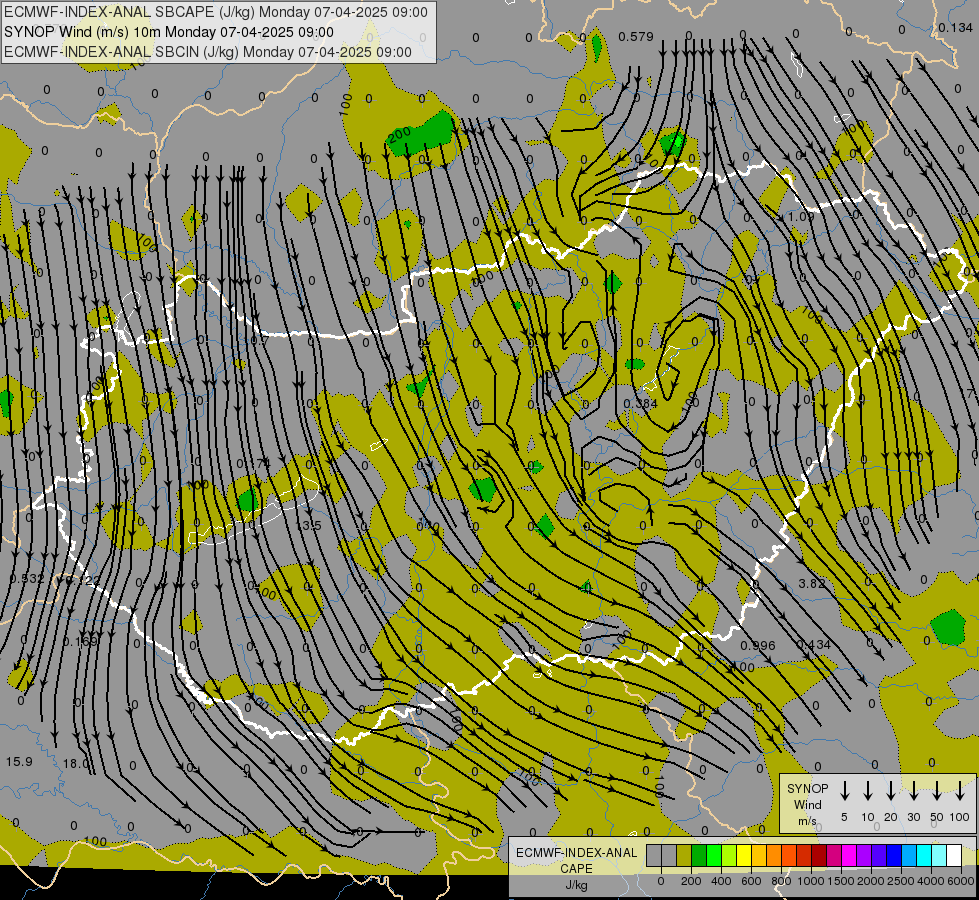Click the 0.532 value on the map
This screenshot has width=979, height=900.
point(26,578)
